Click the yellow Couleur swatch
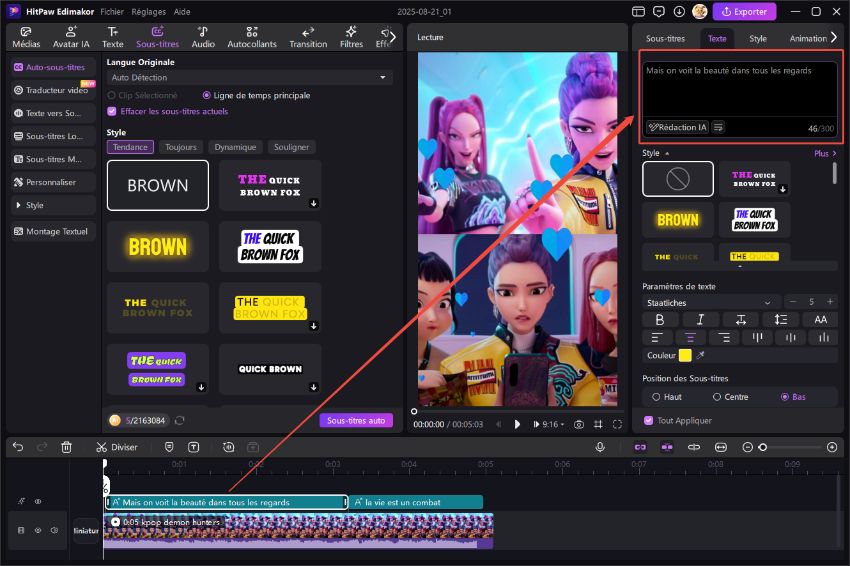The width and height of the screenshot is (850, 566). [685, 355]
